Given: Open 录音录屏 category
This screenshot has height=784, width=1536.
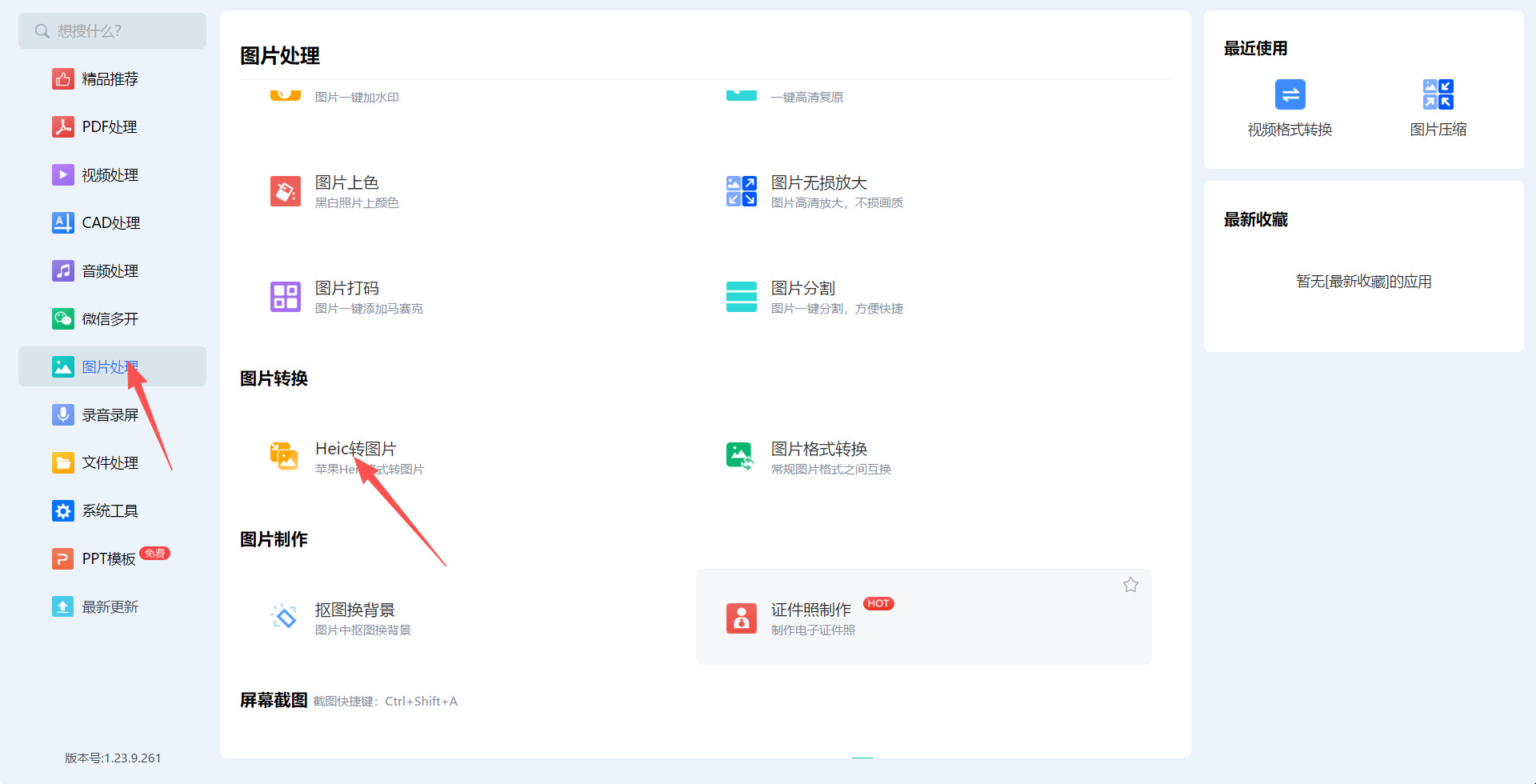Looking at the screenshot, I should tap(112, 415).
